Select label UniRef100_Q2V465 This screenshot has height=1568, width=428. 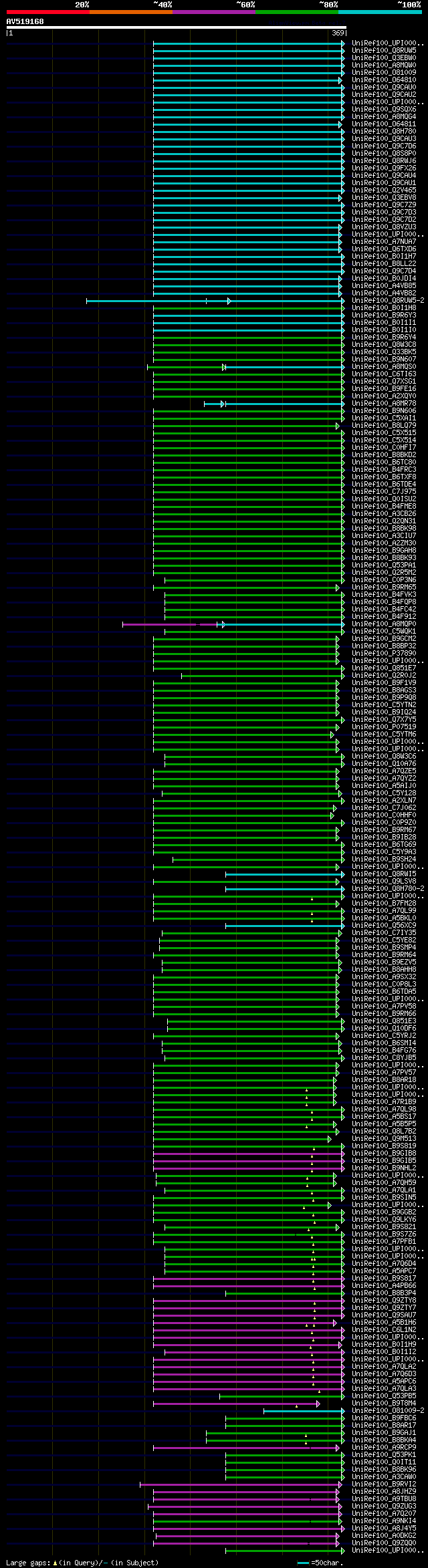[384, 190]
